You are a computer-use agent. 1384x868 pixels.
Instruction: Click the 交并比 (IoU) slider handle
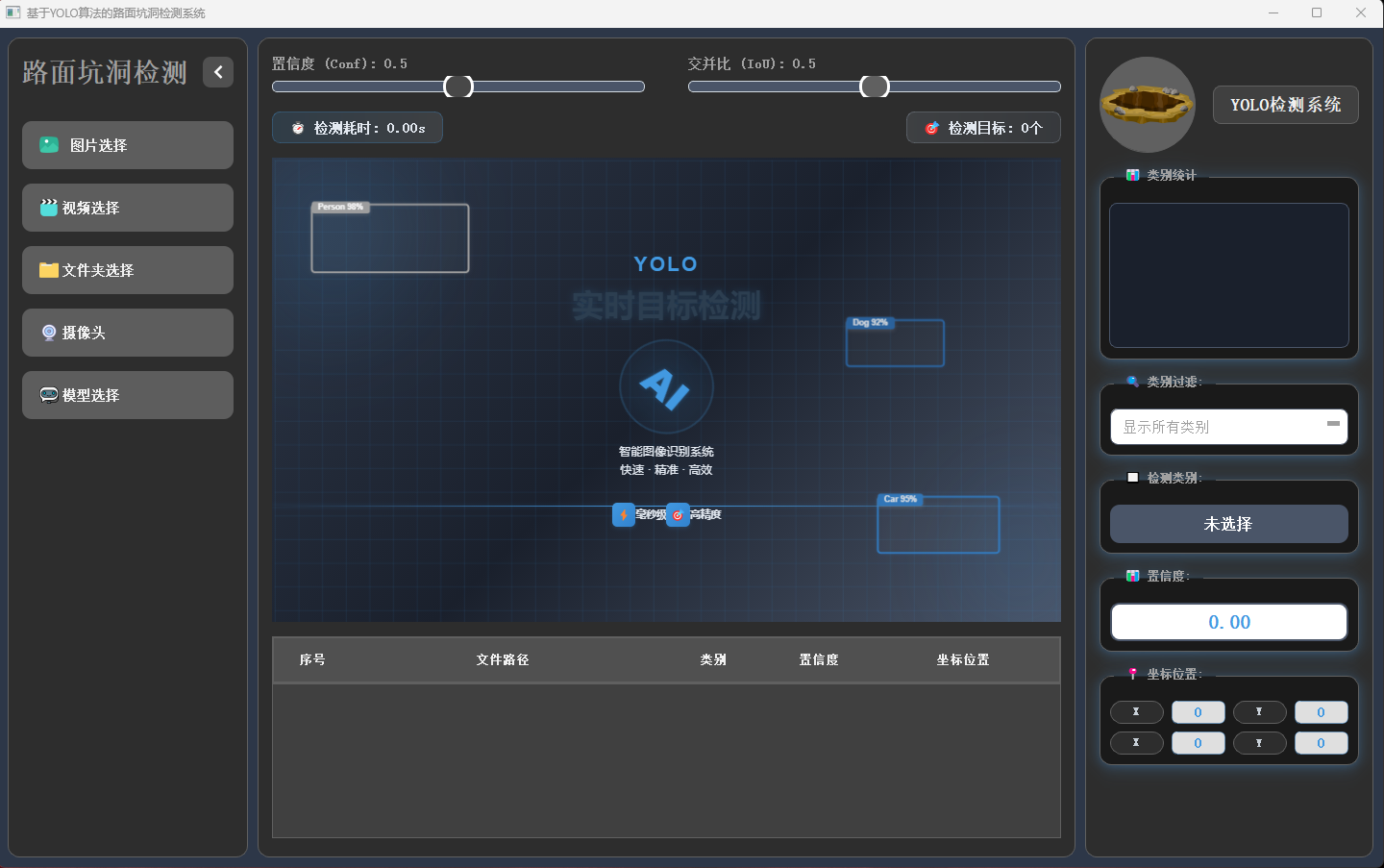click(875, 87)
